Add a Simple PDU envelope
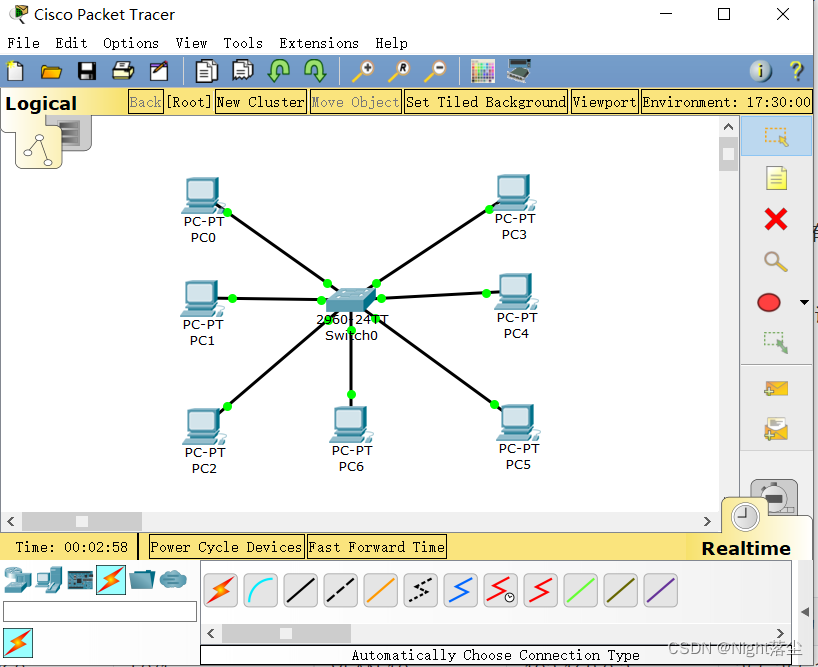Screen dimensions: 818x667 pyautogui.click(x=776, y=389)
